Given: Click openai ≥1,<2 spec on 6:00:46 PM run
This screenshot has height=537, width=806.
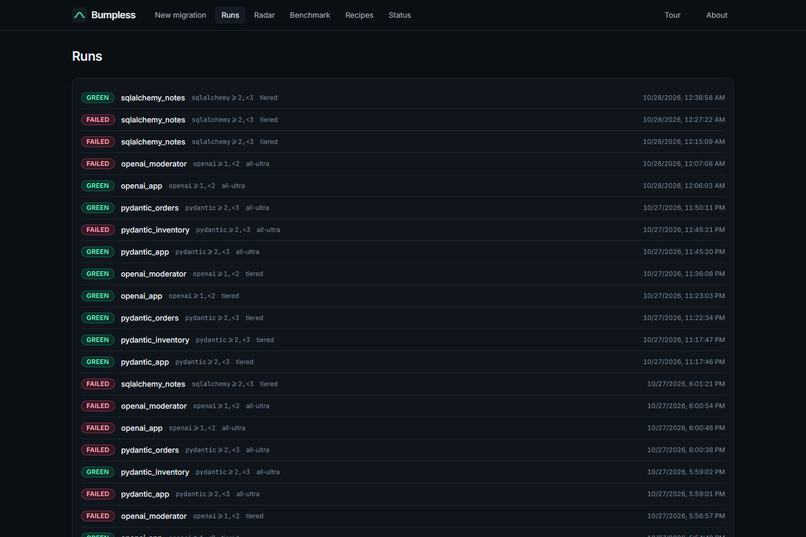Looking at the screenshot, I should 192,428.
